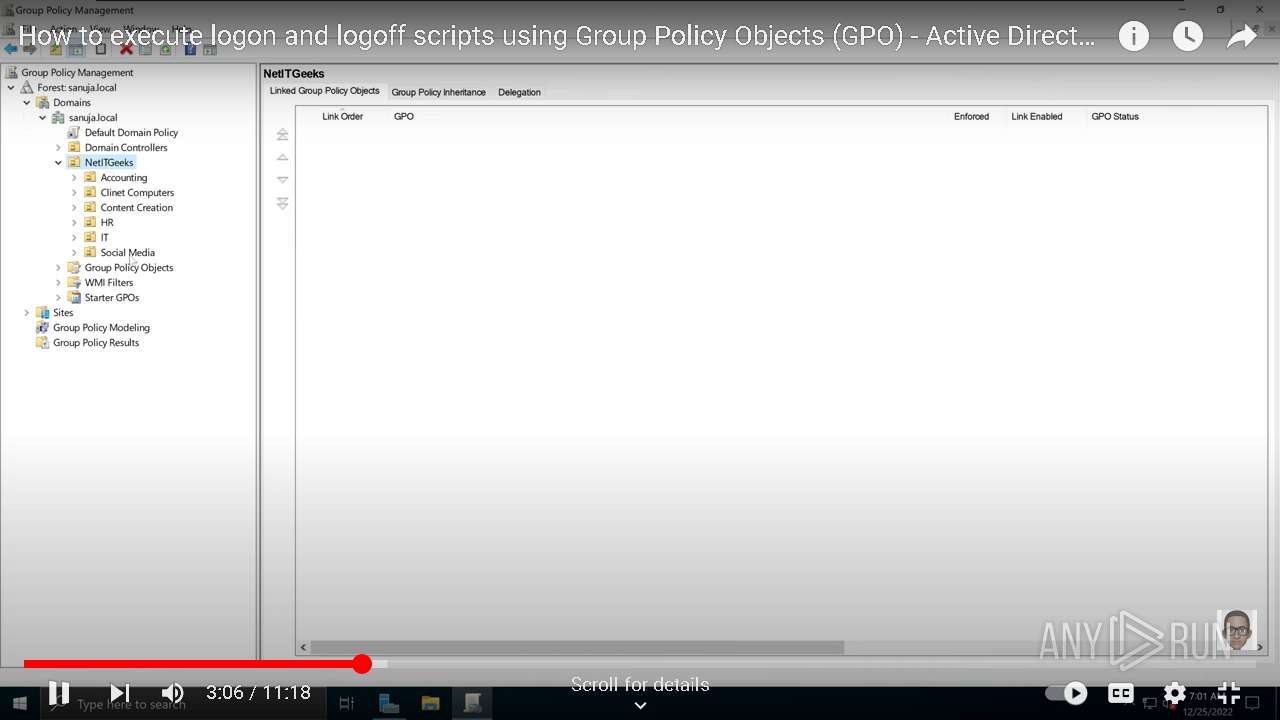Image resolution: width=1280 pixels, height=720 pixels.
Task: Open video settings gear
Action: point(1174,693)
